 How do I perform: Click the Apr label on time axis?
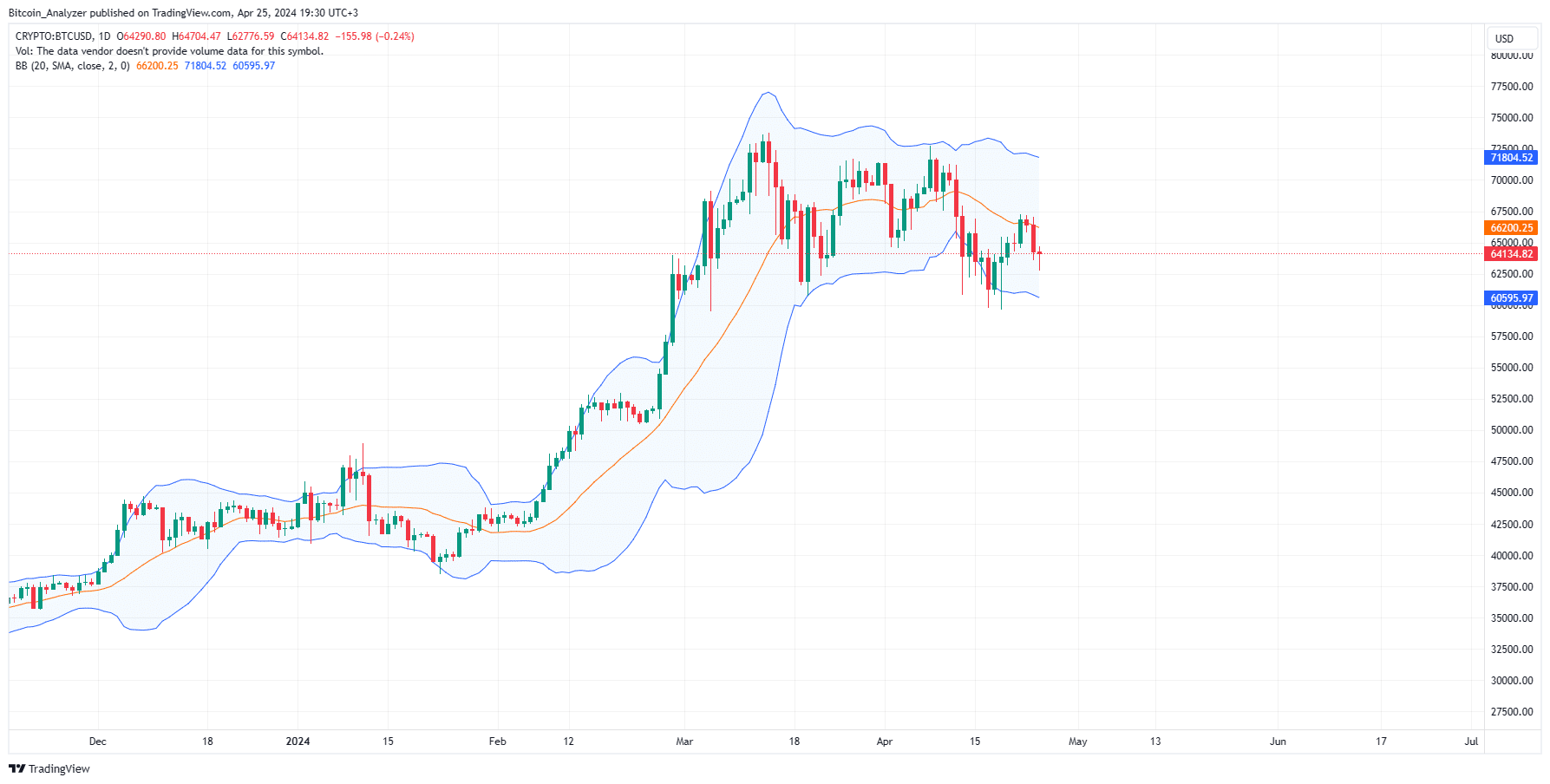[885, 742]
